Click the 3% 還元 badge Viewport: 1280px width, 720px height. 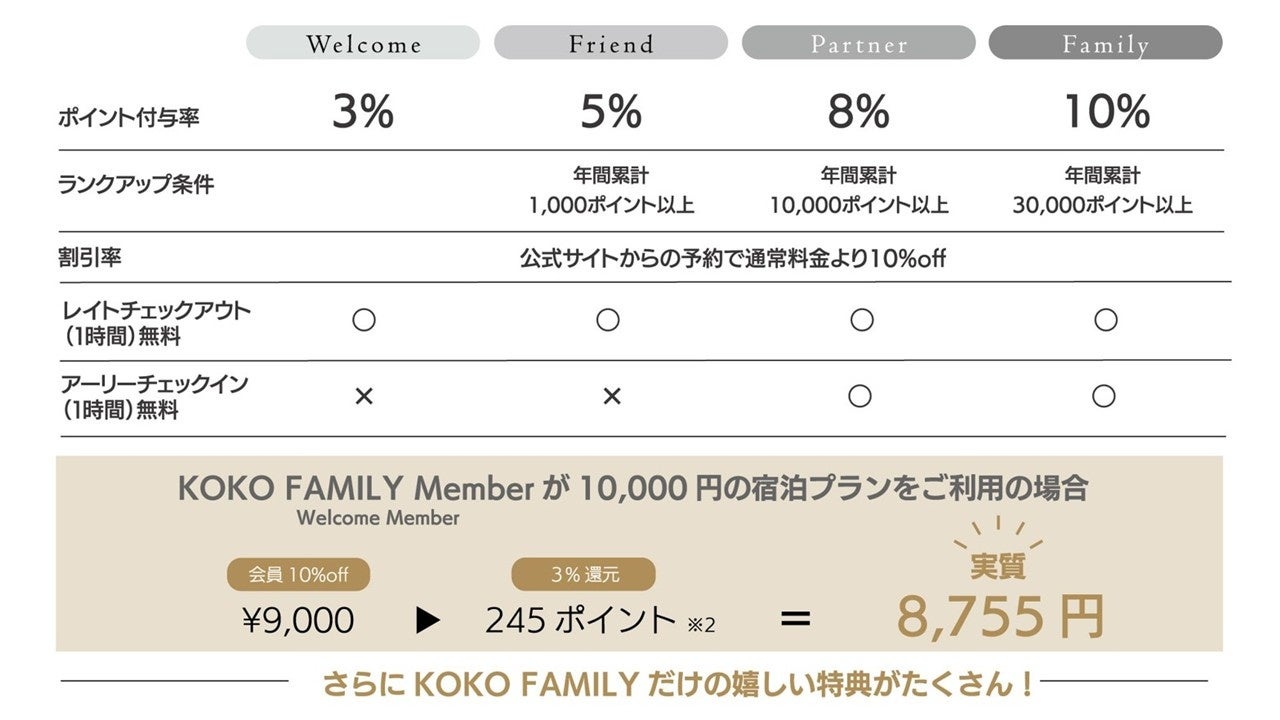point(583,575)
